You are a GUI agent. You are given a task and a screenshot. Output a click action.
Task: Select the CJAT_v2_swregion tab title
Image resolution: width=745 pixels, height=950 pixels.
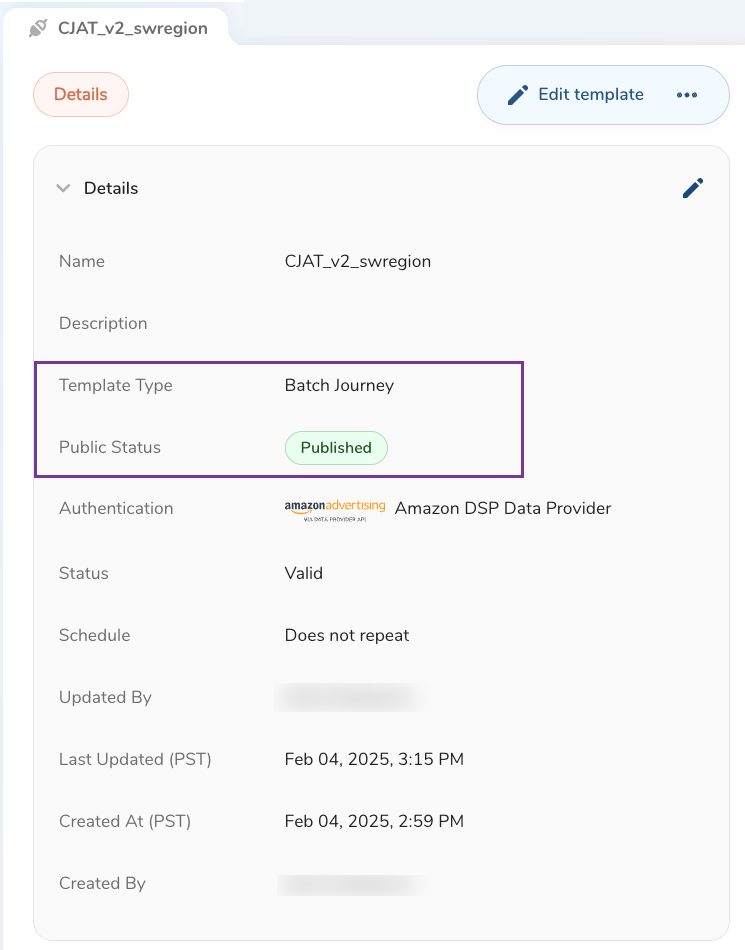pos(132,28)
